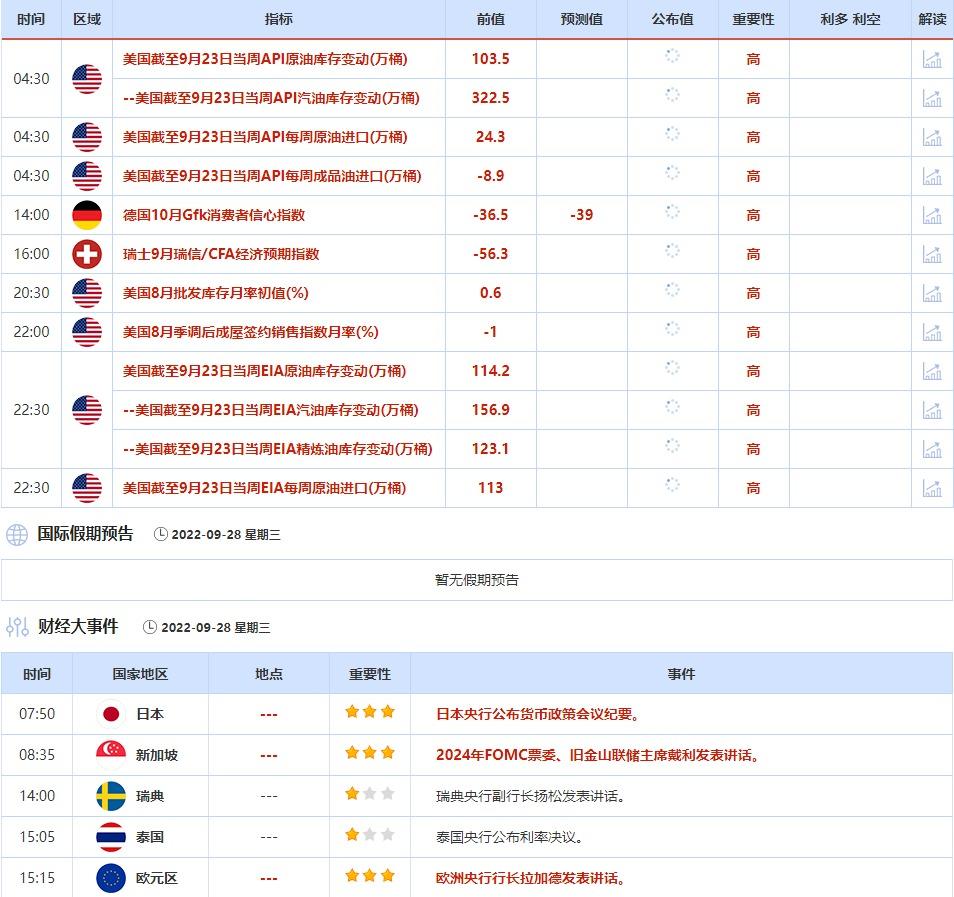Viewport: 954px width, 897px height.
Task: Select forecast value -39
Action: (x=582, y=215)
